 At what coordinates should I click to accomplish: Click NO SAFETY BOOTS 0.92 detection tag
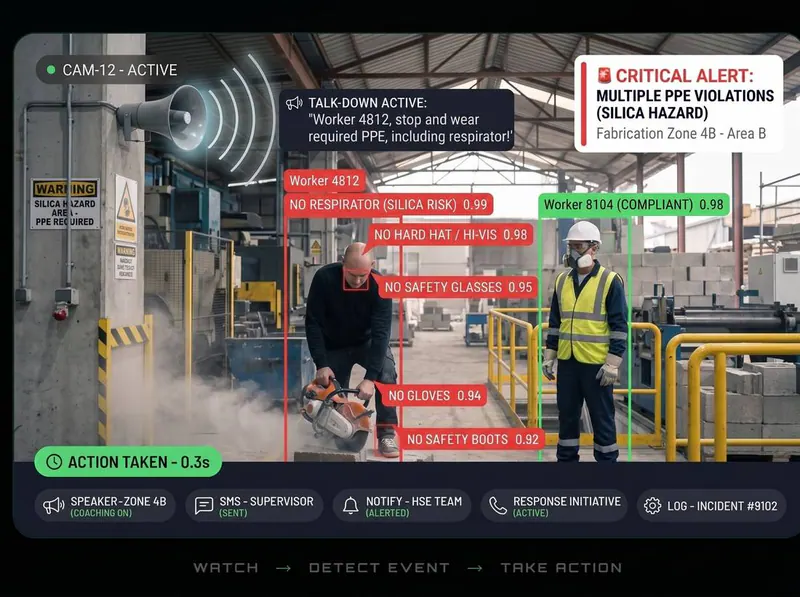(472, 439)
